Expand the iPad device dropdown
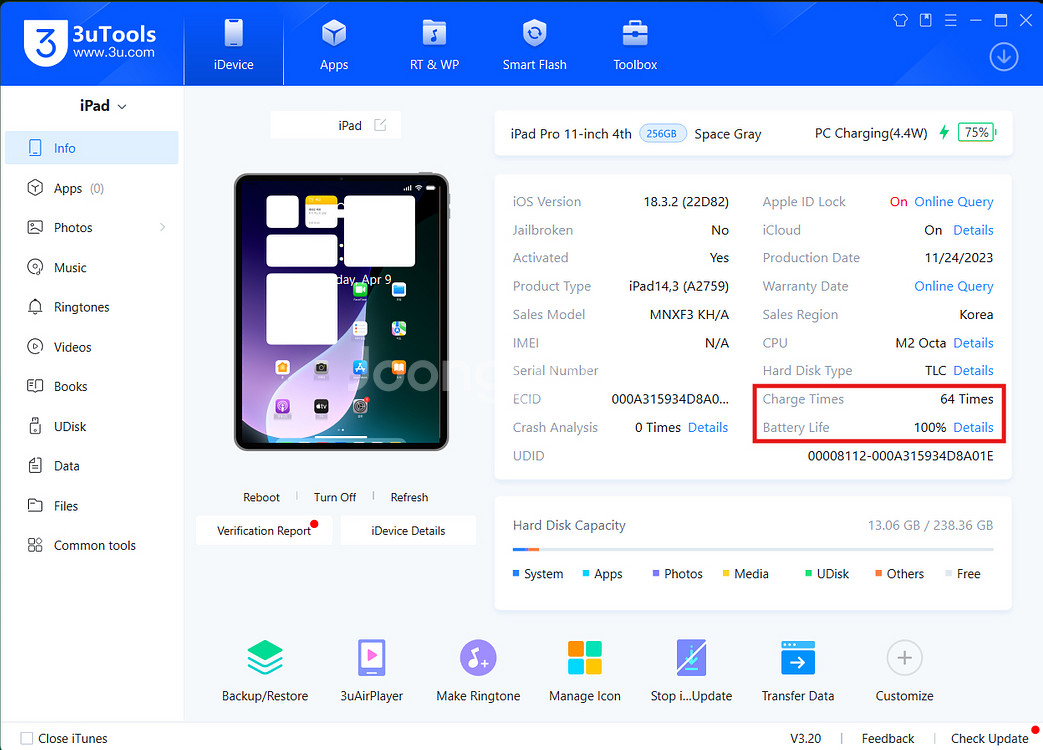1043x750 pixels. [103, 106]
